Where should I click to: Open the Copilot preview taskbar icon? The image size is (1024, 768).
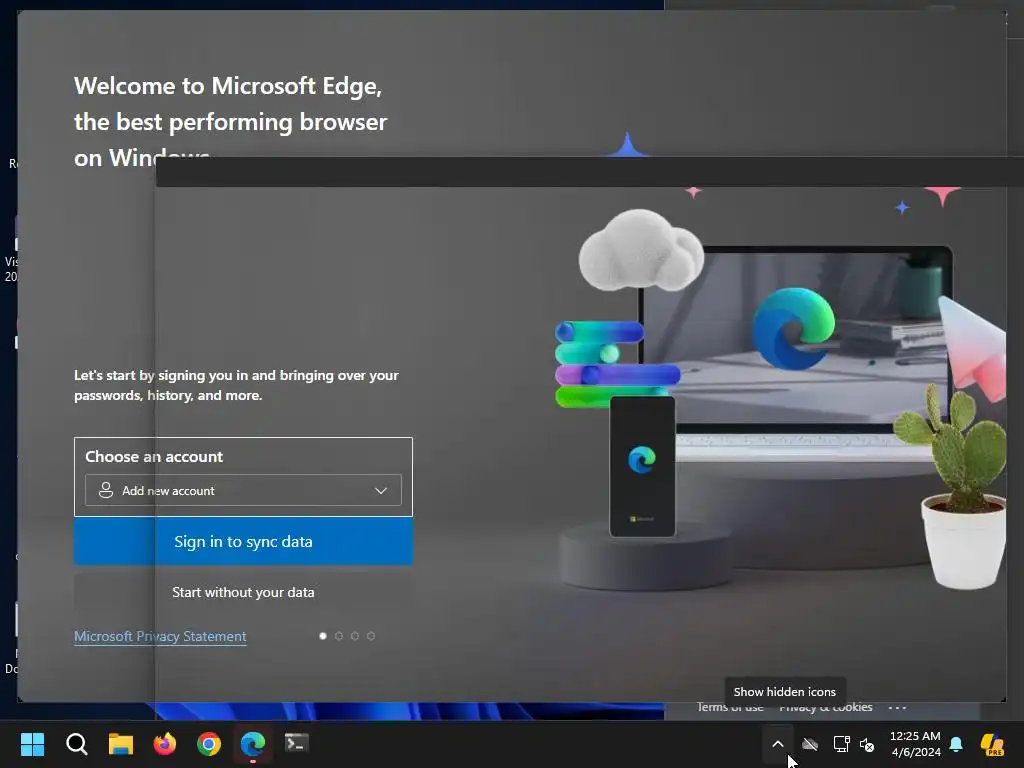pos(992,744)
